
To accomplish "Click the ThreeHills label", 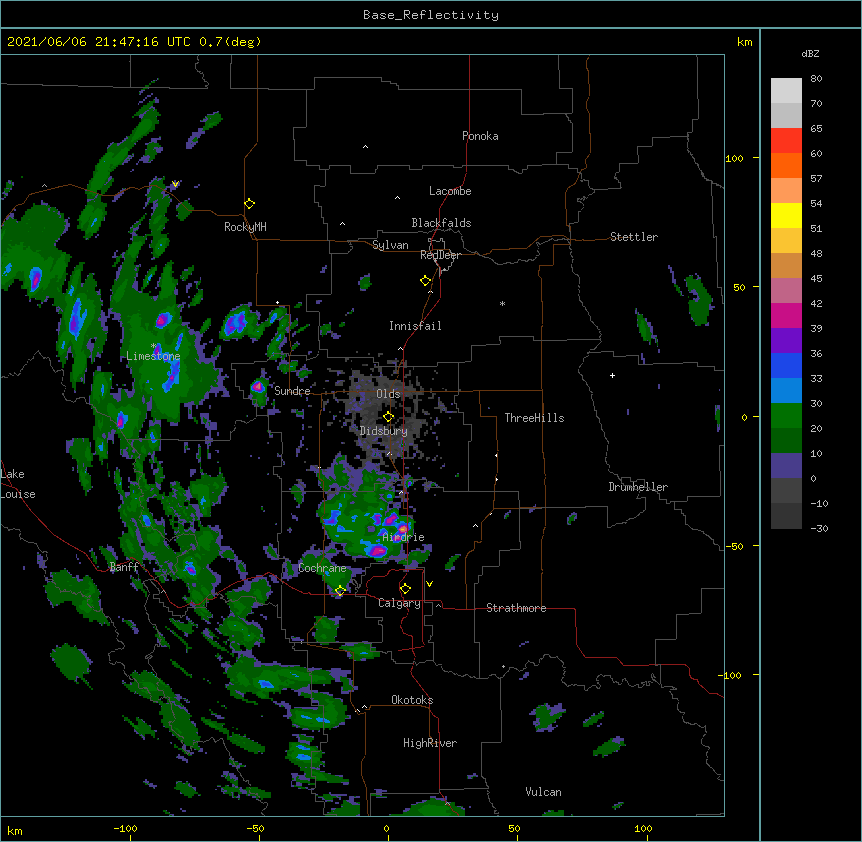I will (x=534, y=418).
